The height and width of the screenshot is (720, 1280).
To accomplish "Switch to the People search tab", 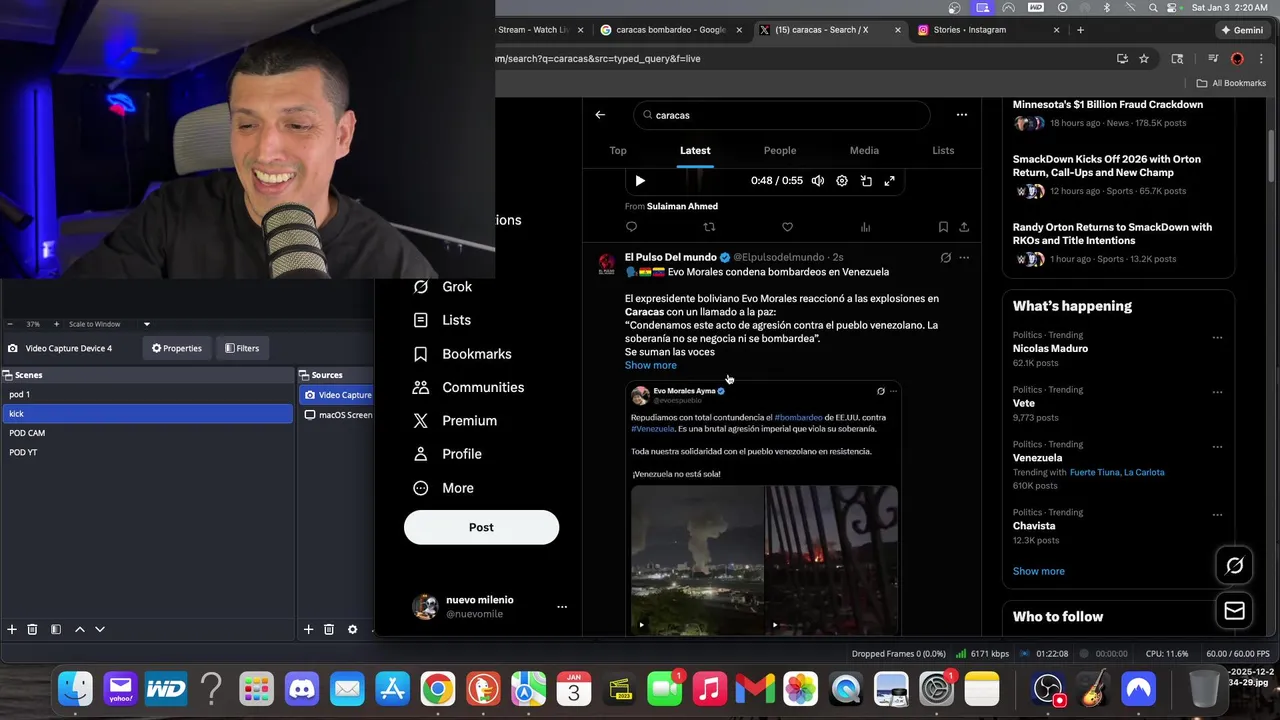I will point(780,151).
